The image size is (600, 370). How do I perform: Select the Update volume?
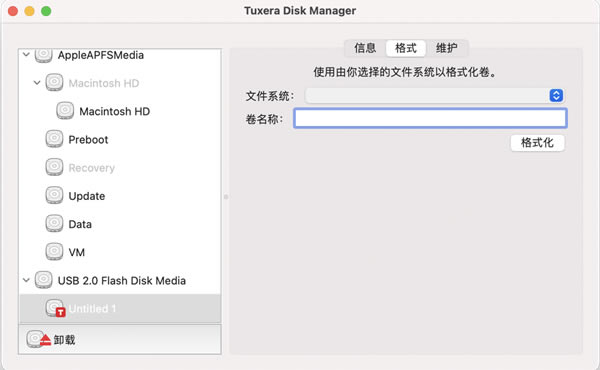[x=87, y=196]
